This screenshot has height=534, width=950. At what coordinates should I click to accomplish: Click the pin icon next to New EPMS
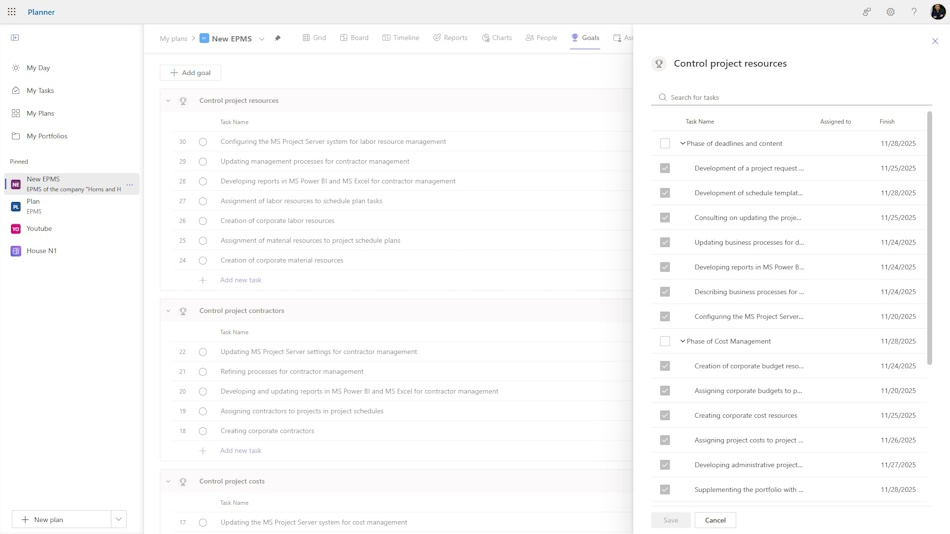[x=277, y=38]
